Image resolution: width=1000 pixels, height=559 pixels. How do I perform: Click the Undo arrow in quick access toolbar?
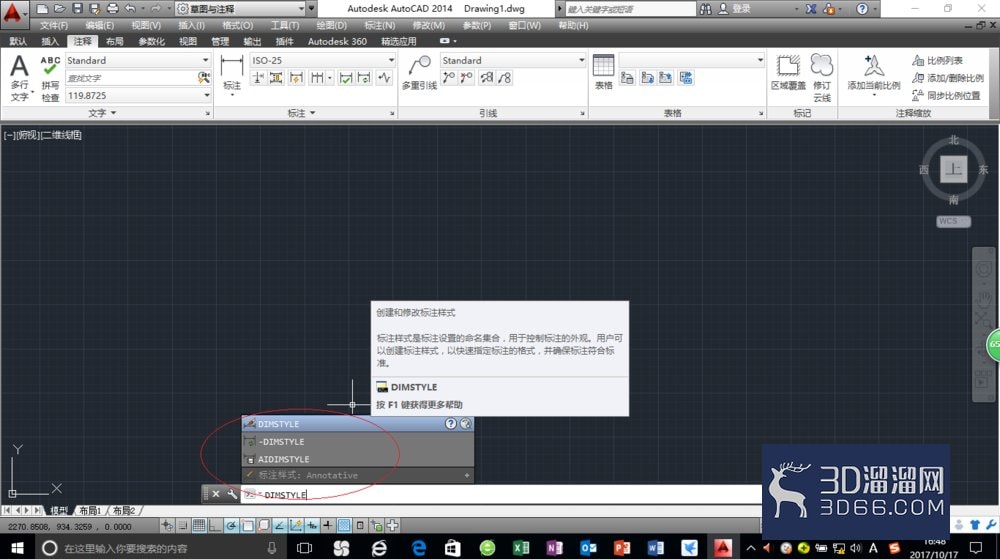point(131,9)
